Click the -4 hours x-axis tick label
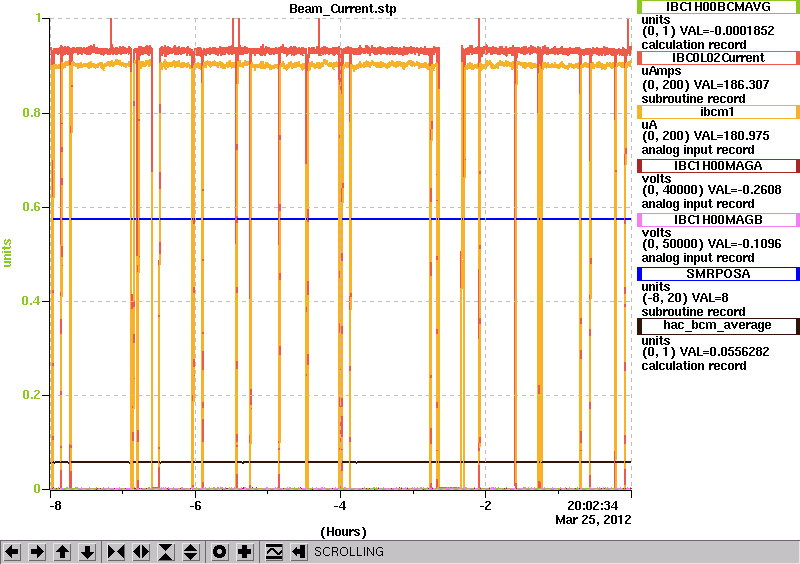Screen dimensions: 800x564 tap(340, 506)
